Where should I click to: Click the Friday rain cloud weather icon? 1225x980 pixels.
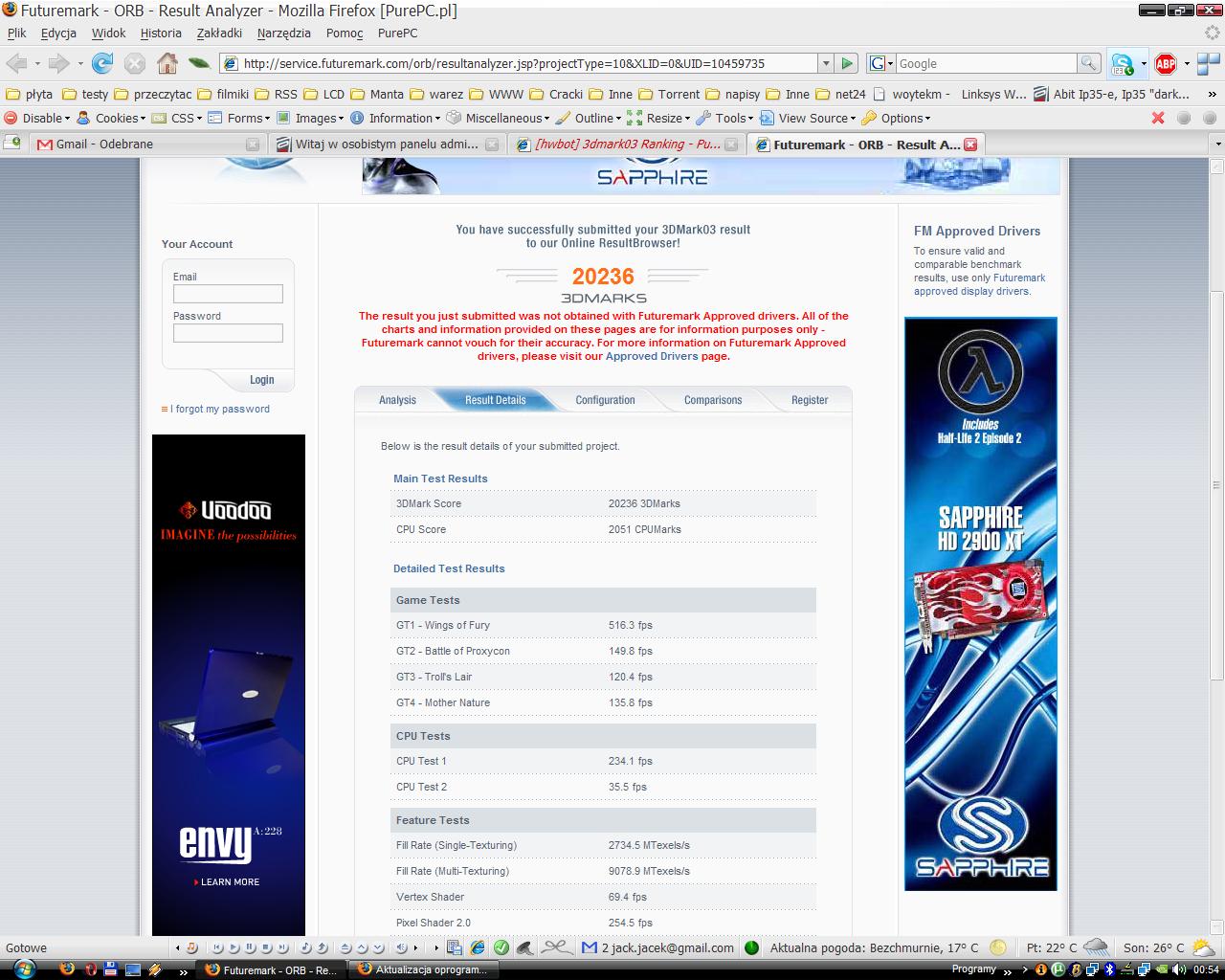click(x=1096, y=947)
